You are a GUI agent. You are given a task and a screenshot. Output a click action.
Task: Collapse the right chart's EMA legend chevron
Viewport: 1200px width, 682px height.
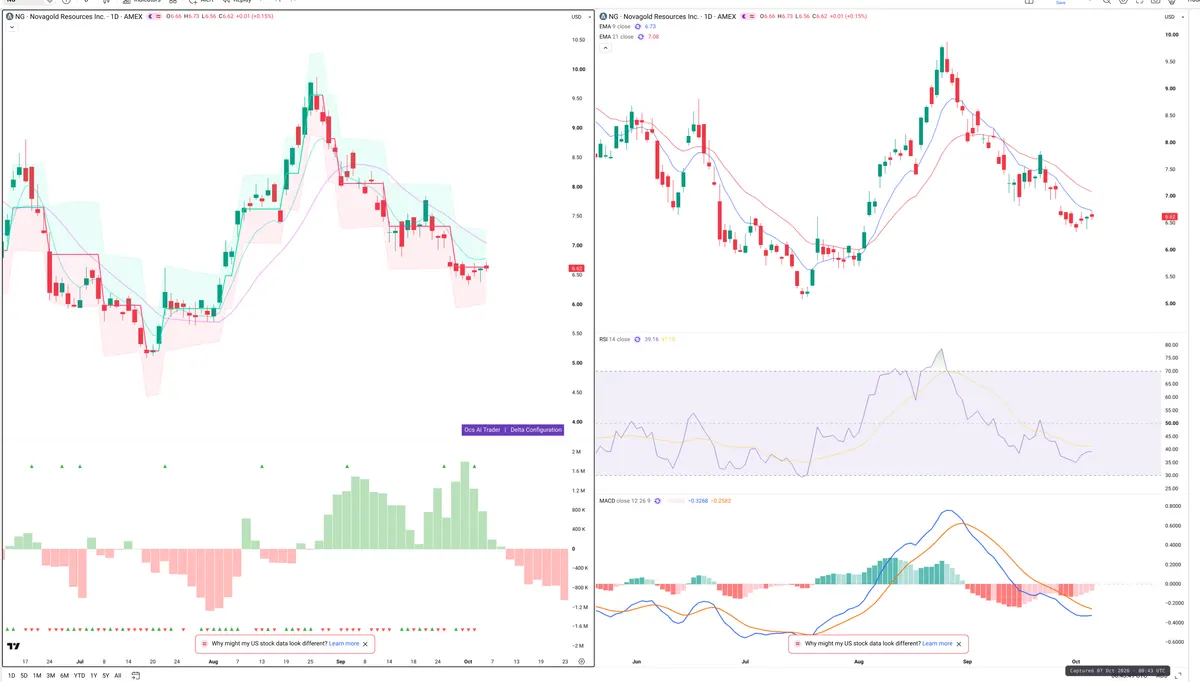(606, 47)
